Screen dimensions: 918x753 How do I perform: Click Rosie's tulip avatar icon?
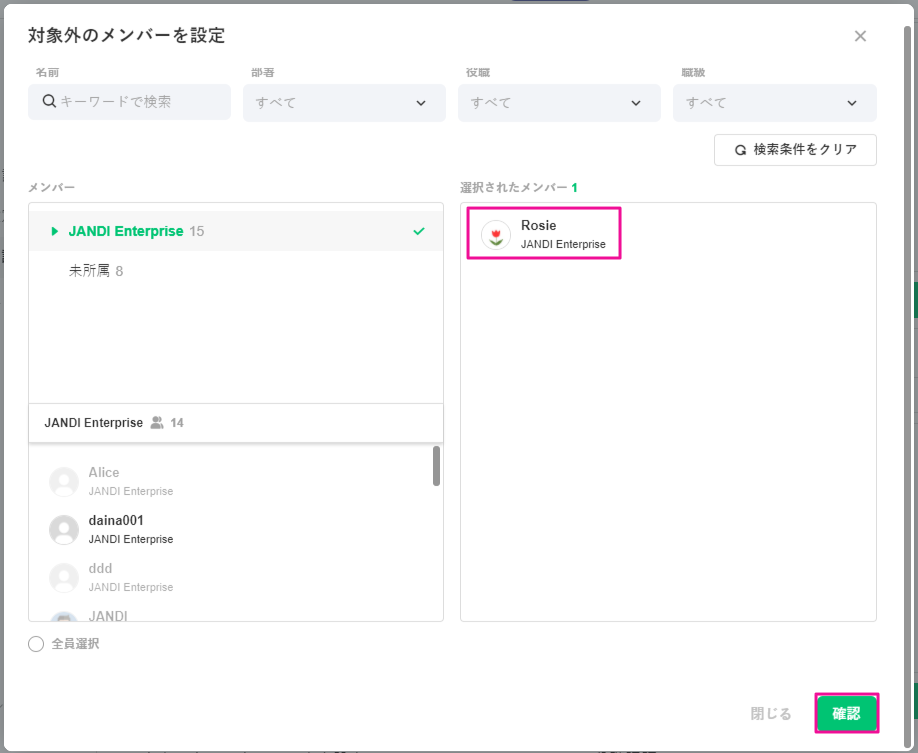[496, 235]
